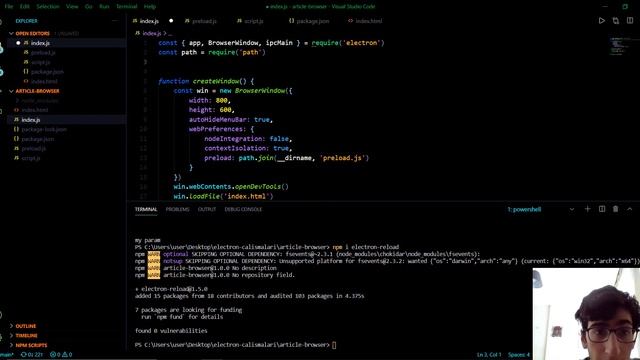Focus the terminal prompt cursor

tap(334, 345)
